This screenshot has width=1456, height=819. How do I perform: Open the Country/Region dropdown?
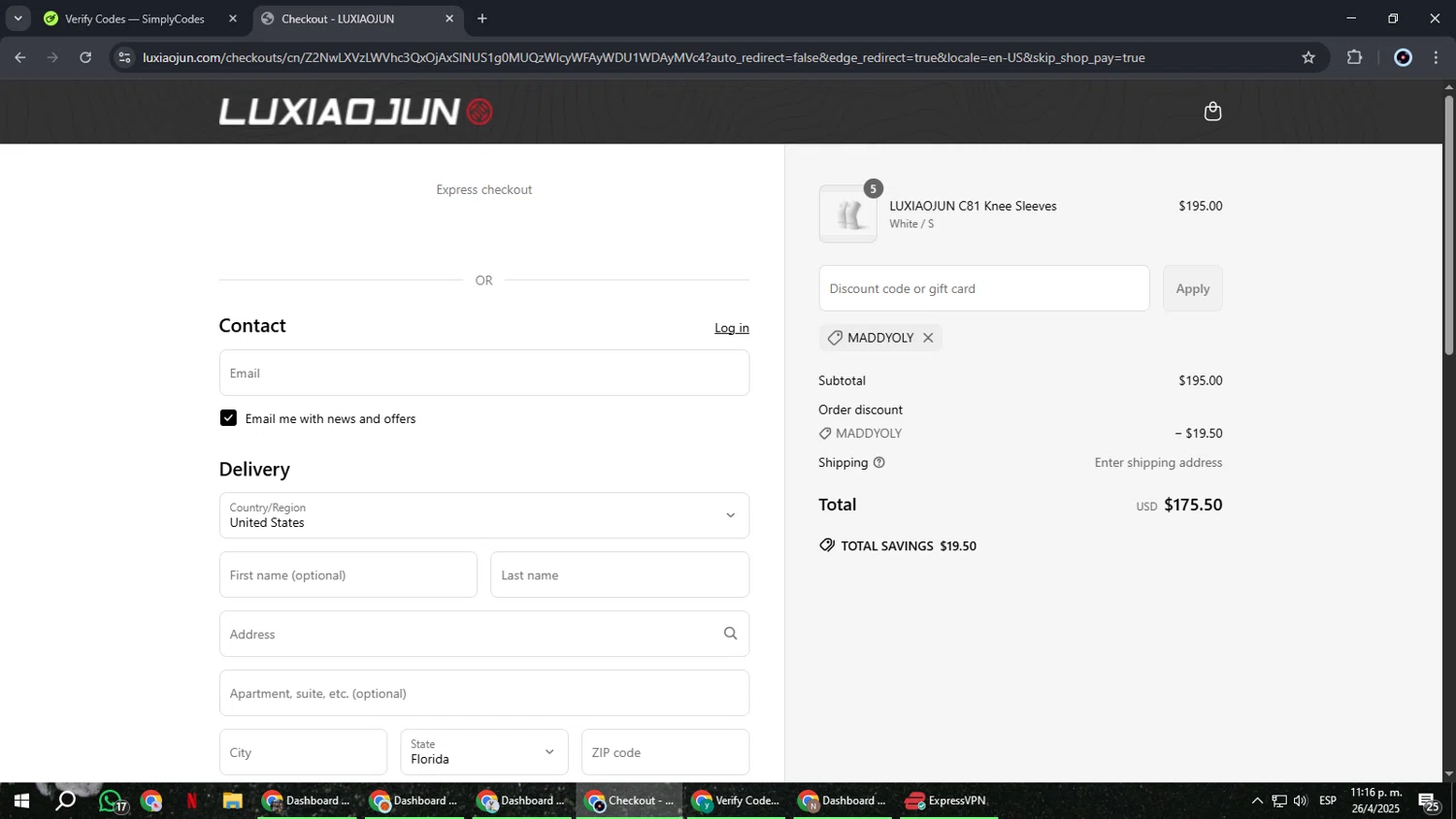[484, 515]
